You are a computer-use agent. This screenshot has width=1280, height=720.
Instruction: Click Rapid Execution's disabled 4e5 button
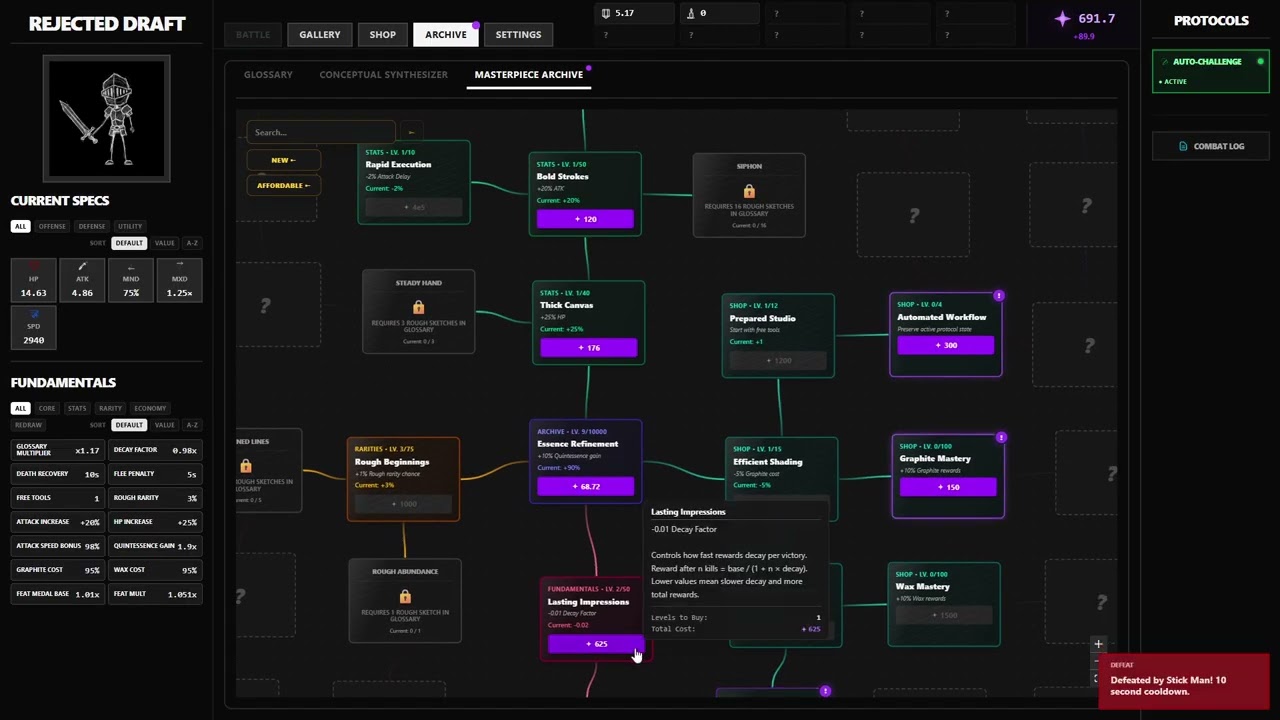tap(414, 207)
